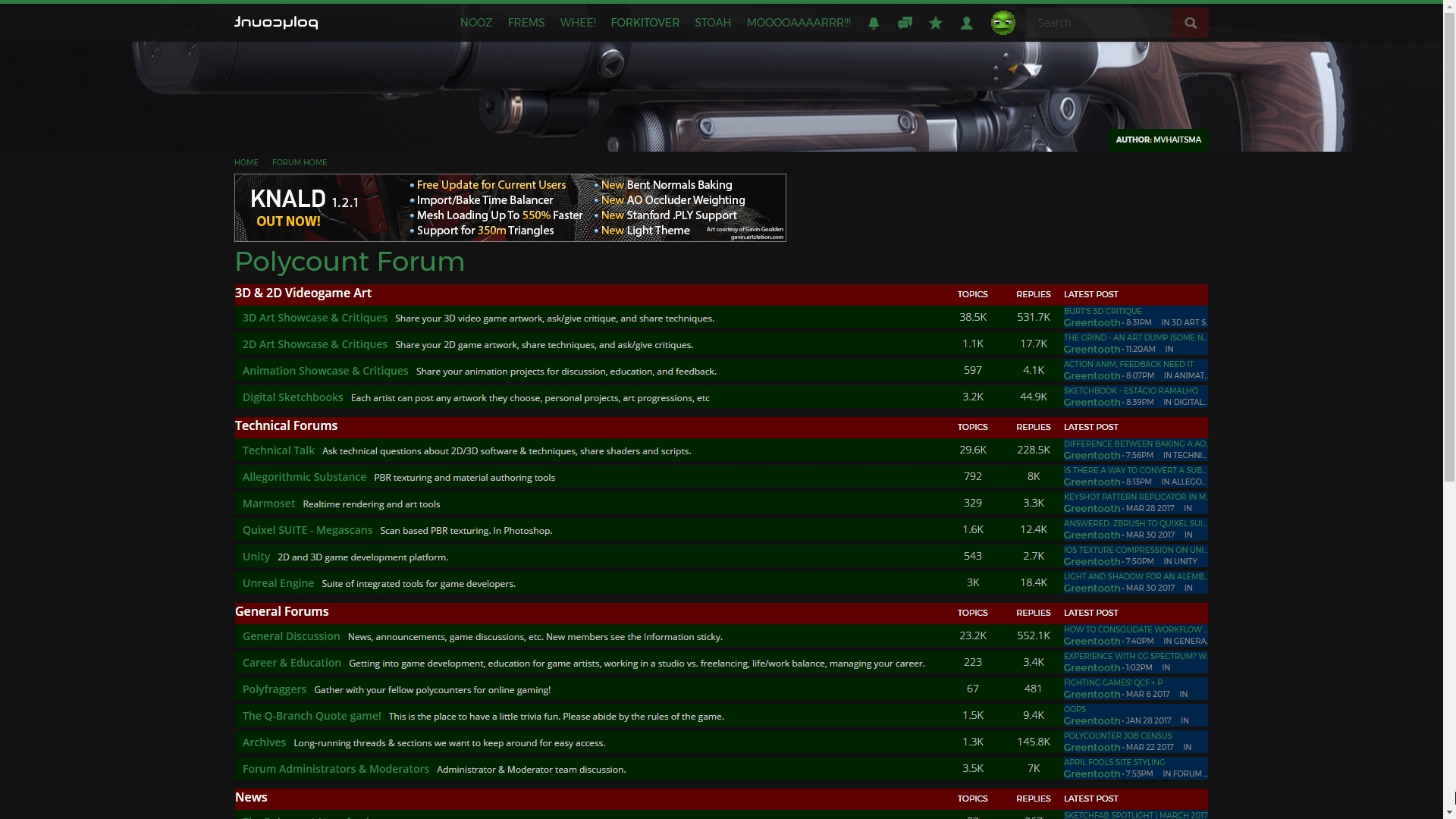Open latest post LIGHT AND SHADOW FOR AN ALEMB
The height and width of the screenshot is (819, 1456).
pyautogui.click(x=1135, y=577)
